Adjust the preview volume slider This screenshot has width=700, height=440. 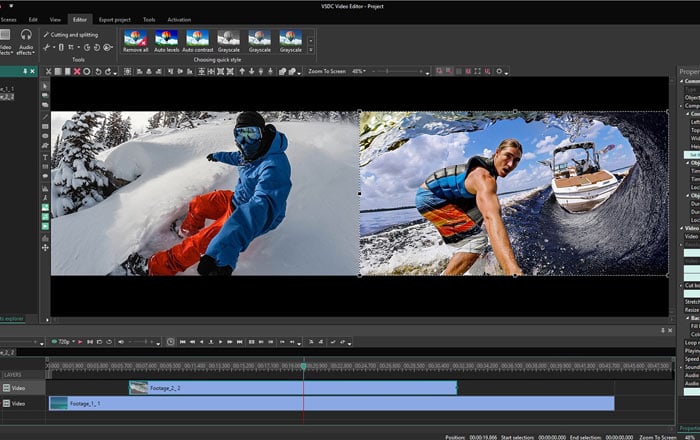[142, 342]
